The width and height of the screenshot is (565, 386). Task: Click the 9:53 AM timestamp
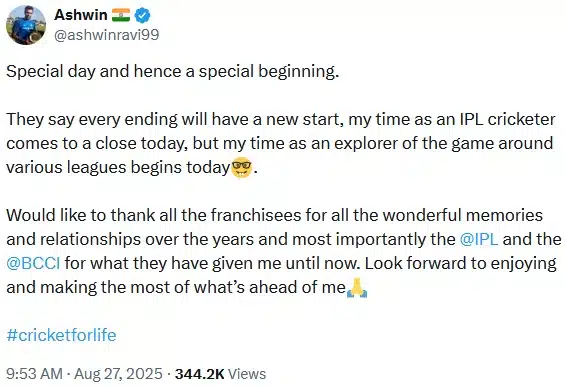[x=35, y=374]
